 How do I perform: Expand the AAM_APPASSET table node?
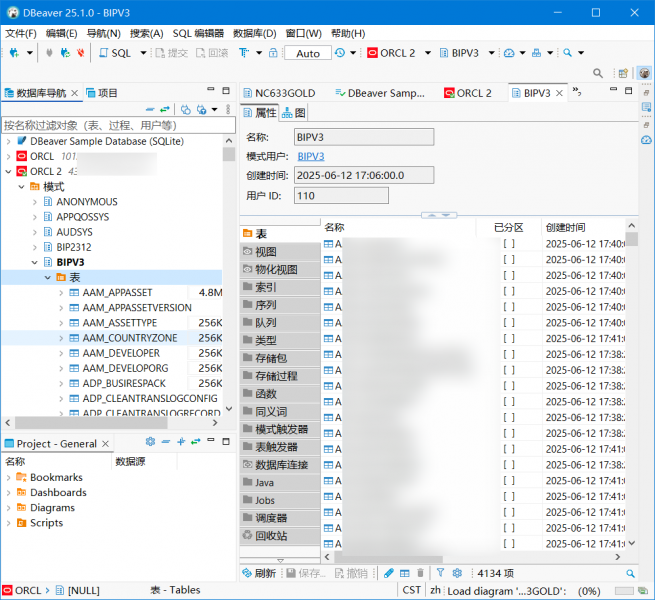click(61, 293)
